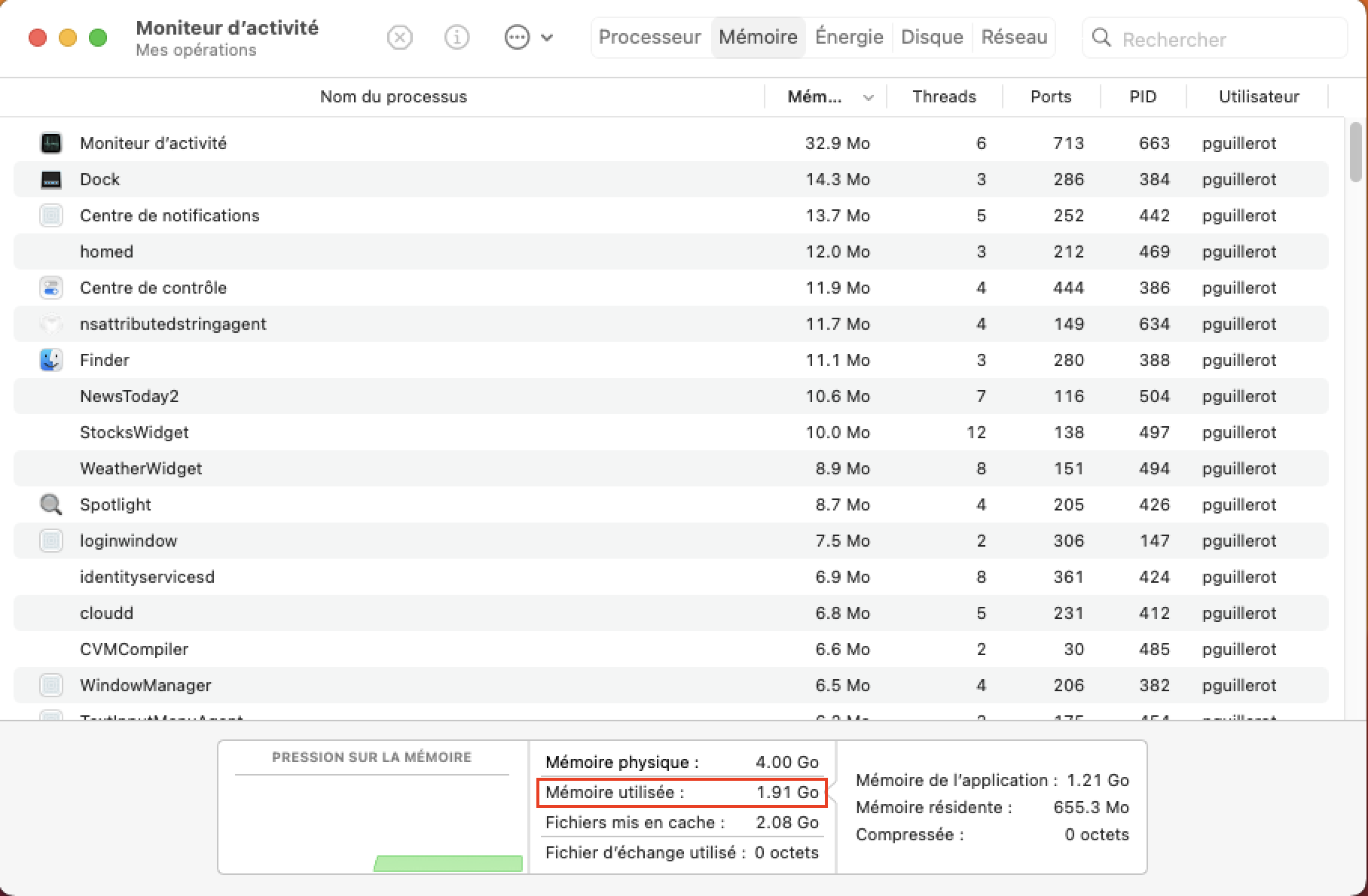1368x896 pixels.
Task: Sort by the Threads column header
Action: (x=944, y=96)
